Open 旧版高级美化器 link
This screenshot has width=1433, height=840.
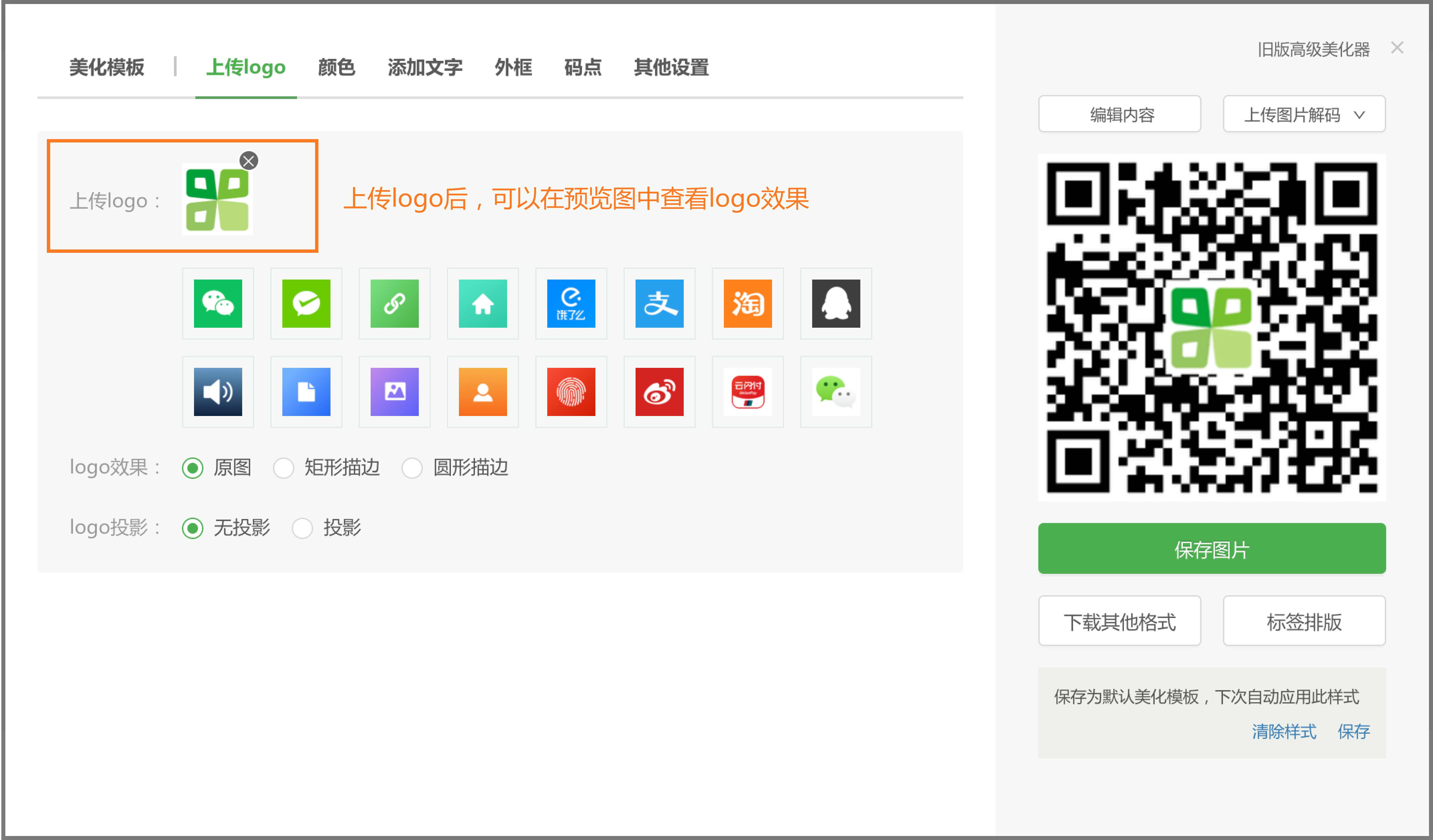coord(1313,49)
